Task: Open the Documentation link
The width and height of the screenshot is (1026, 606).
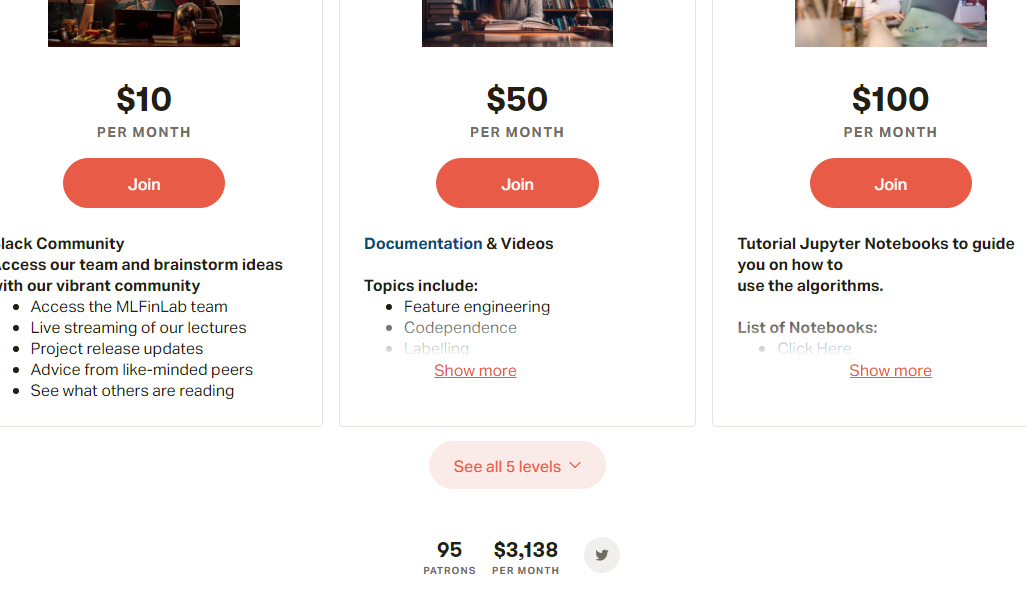Action: [423, 244]
